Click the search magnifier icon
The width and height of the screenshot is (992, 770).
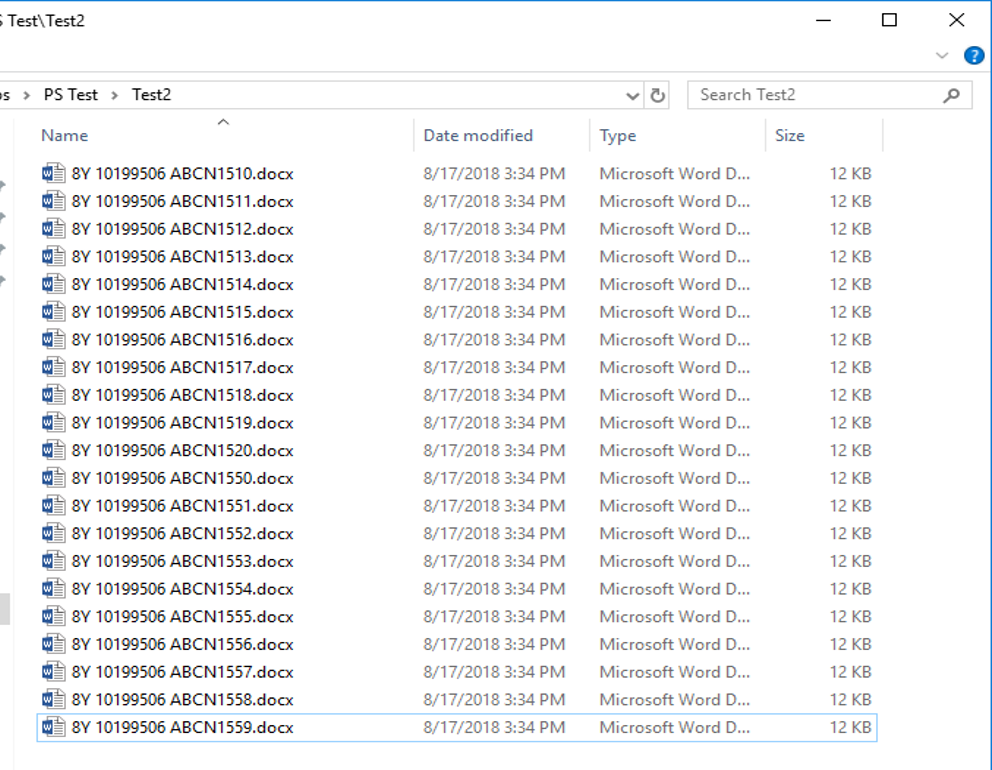tap(953, 93)
